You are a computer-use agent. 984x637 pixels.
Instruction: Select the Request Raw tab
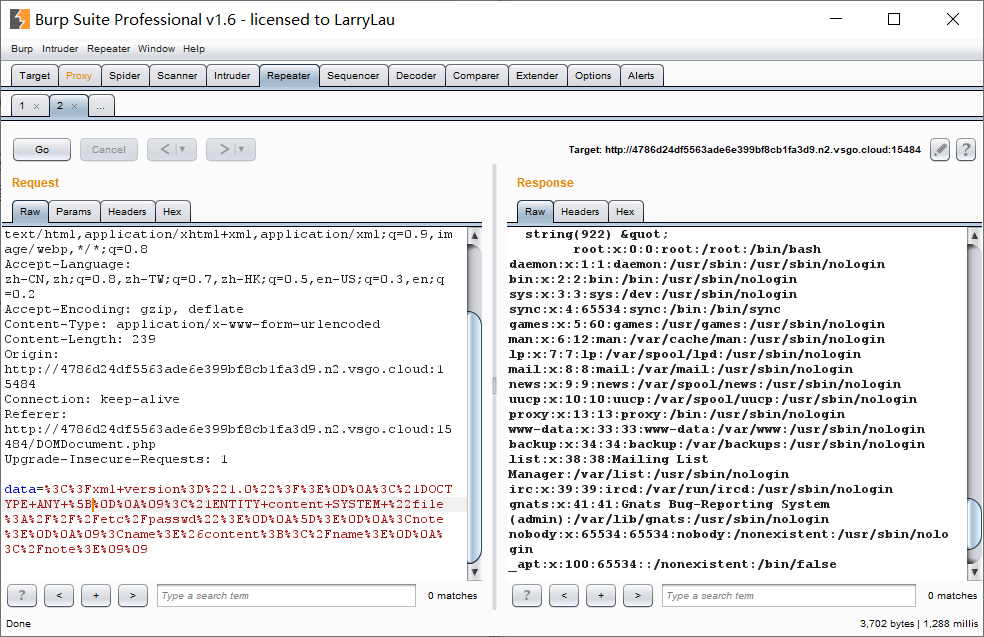[30, 211]
